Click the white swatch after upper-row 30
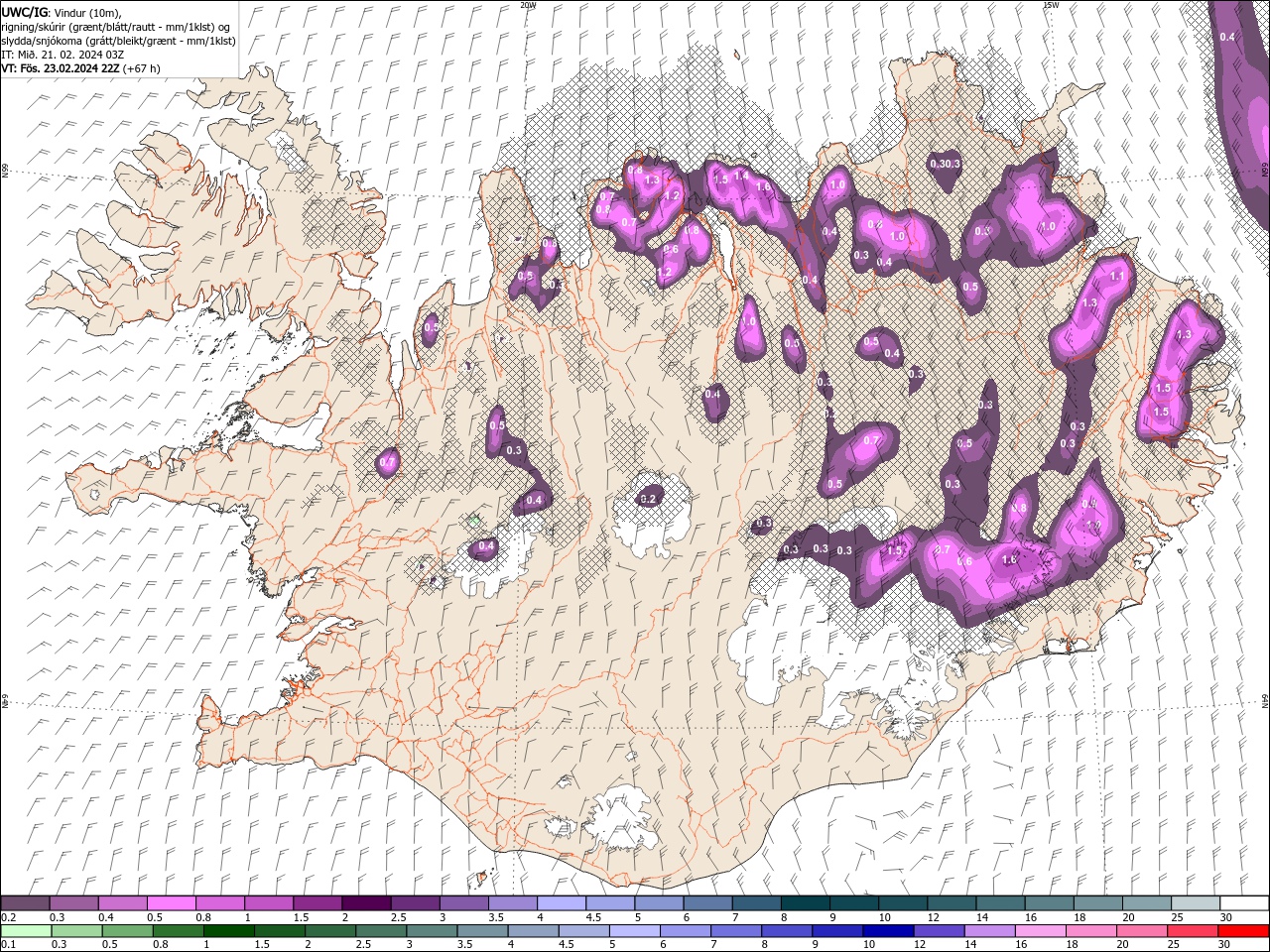This screenshot has height=952, width=1270. tap(1243, 903)
